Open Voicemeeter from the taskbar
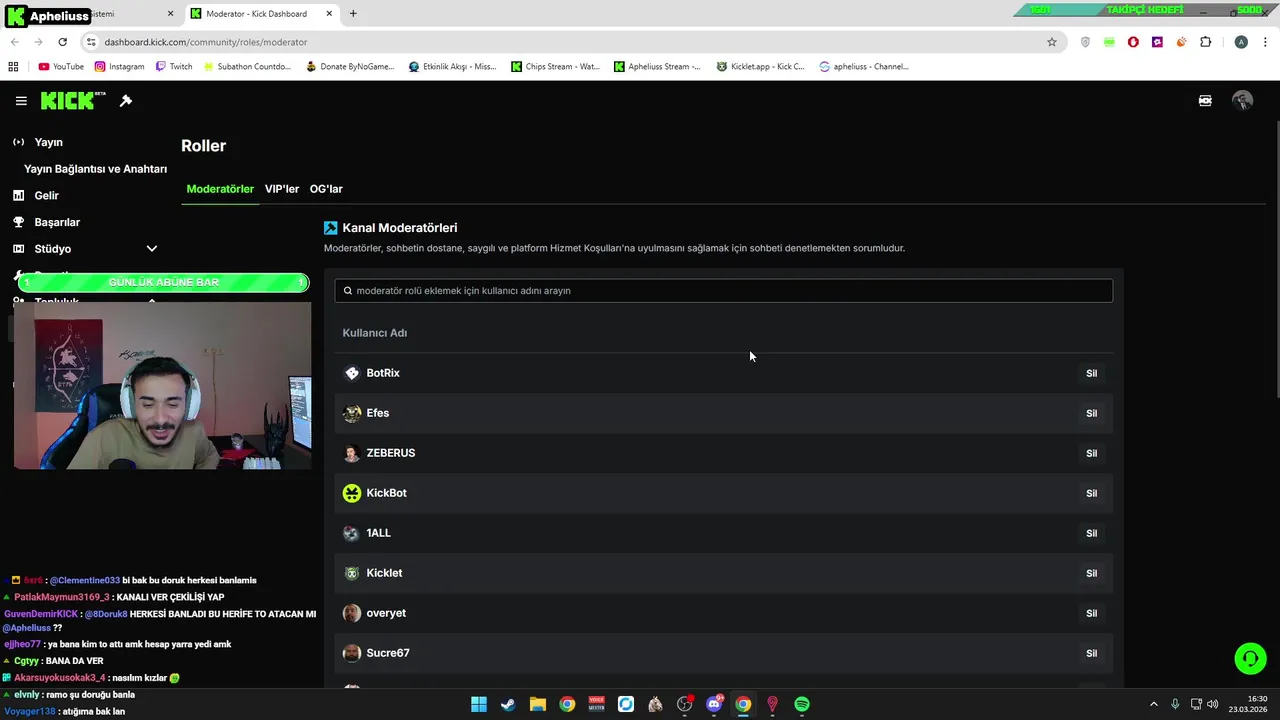Viewport: 1280px width, 720px height. [597, 704]
